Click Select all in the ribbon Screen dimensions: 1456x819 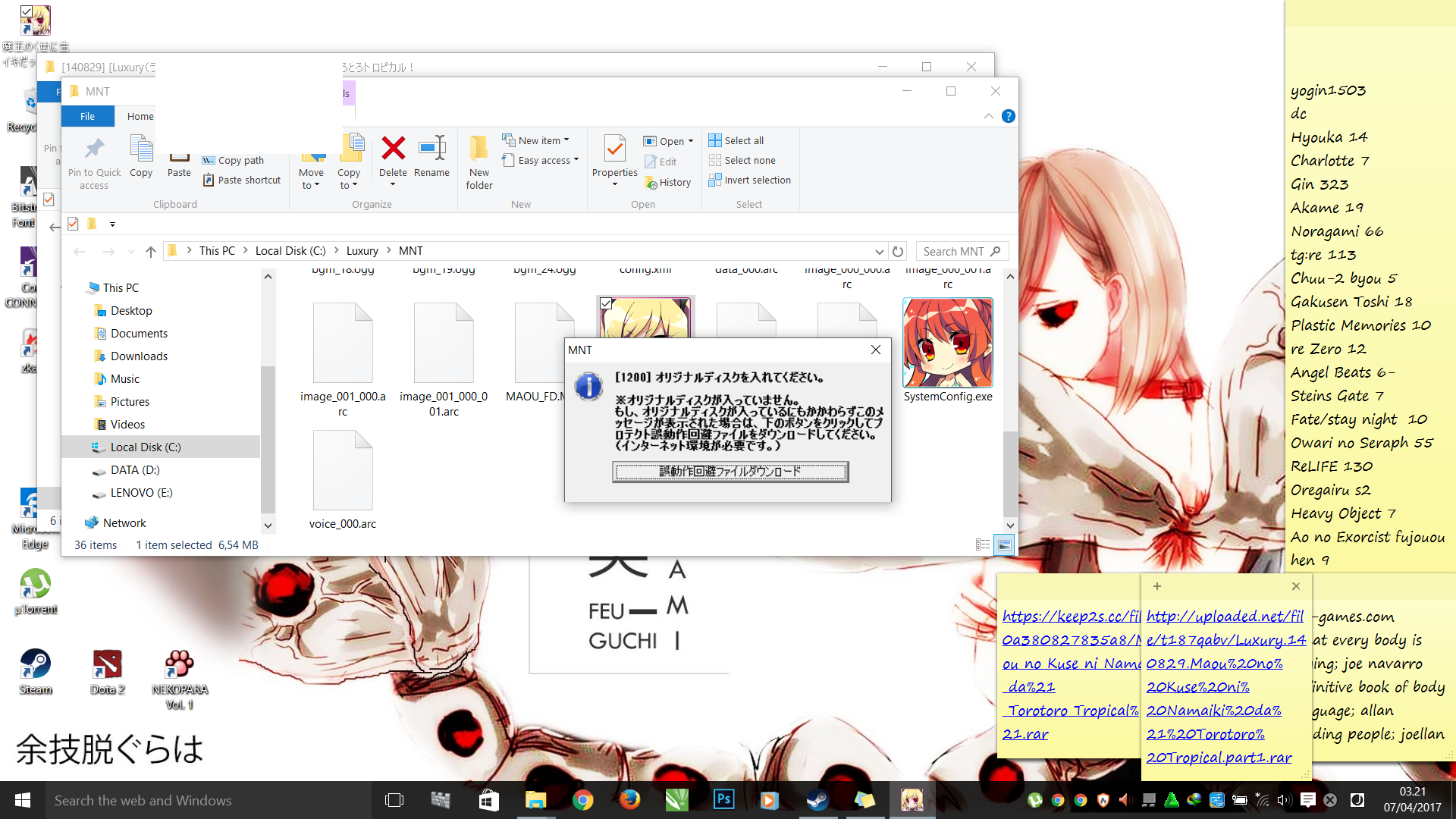[736, 140]
